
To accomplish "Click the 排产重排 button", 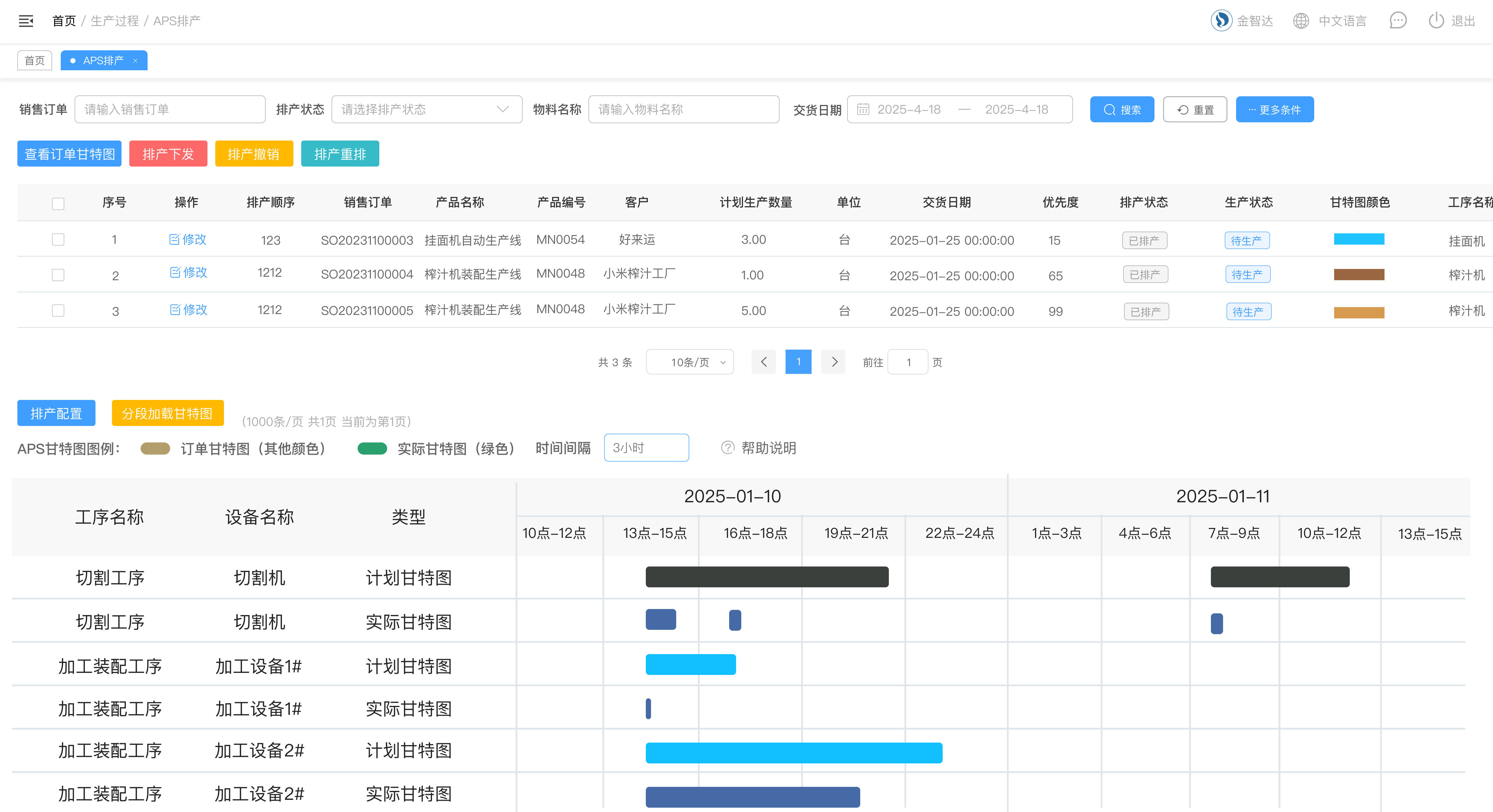I will (340, 154).
